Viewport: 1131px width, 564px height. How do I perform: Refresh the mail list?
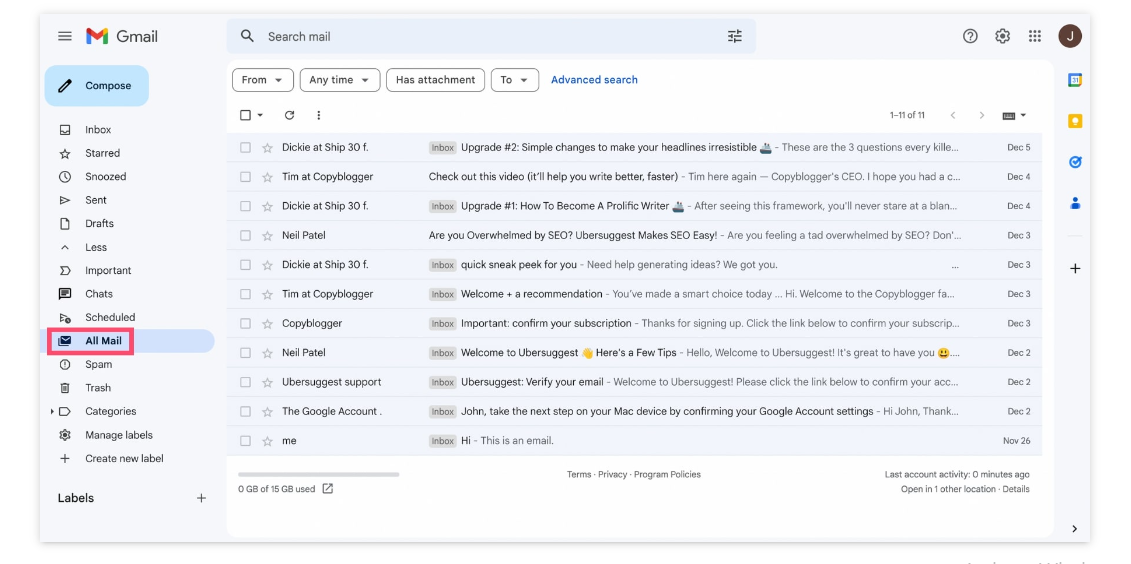(289, 115)
